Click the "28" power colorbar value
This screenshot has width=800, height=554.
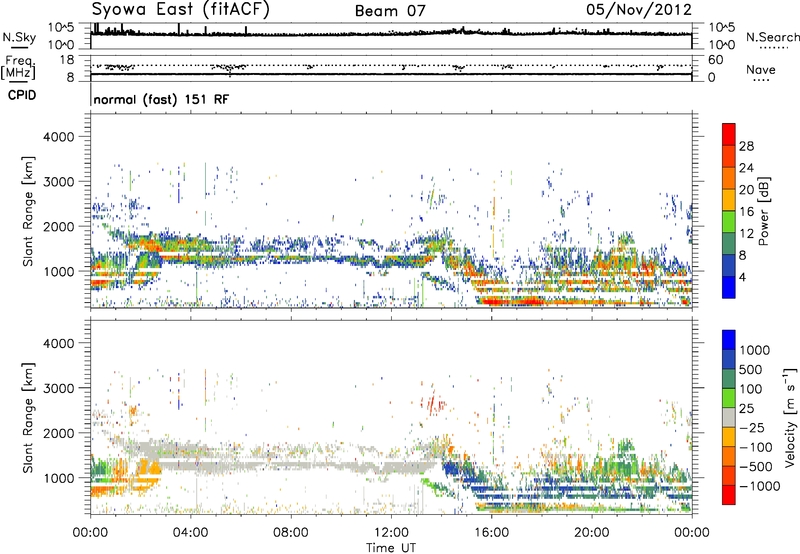[x=746, y=146]
